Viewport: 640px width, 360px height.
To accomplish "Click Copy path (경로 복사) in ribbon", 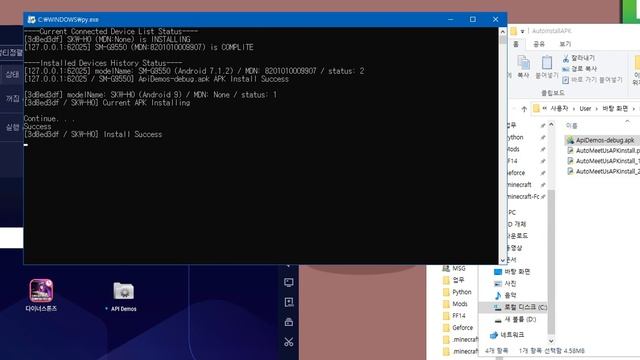I will pos(579,69).
